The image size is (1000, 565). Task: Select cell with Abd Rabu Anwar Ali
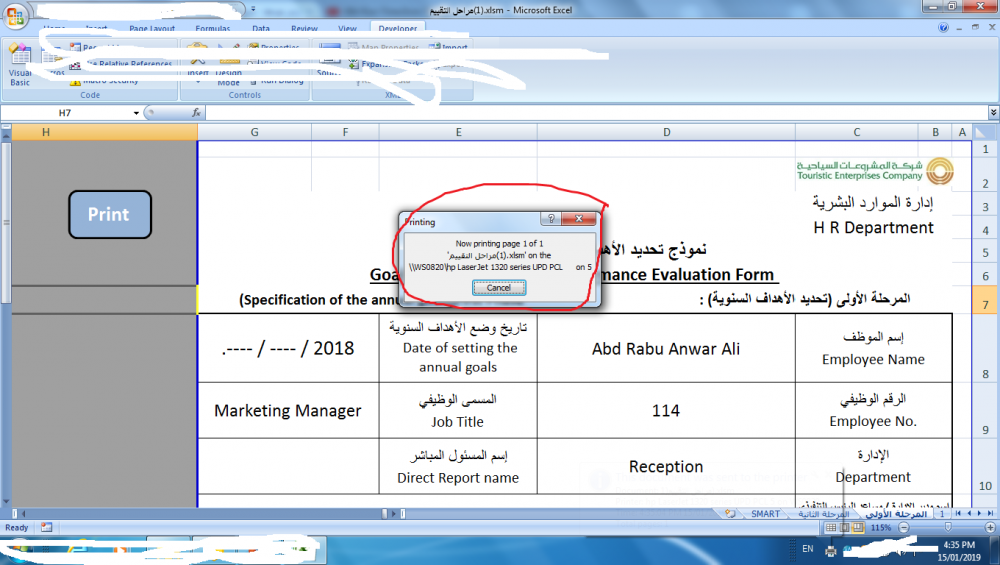click(x=666, y=348)
